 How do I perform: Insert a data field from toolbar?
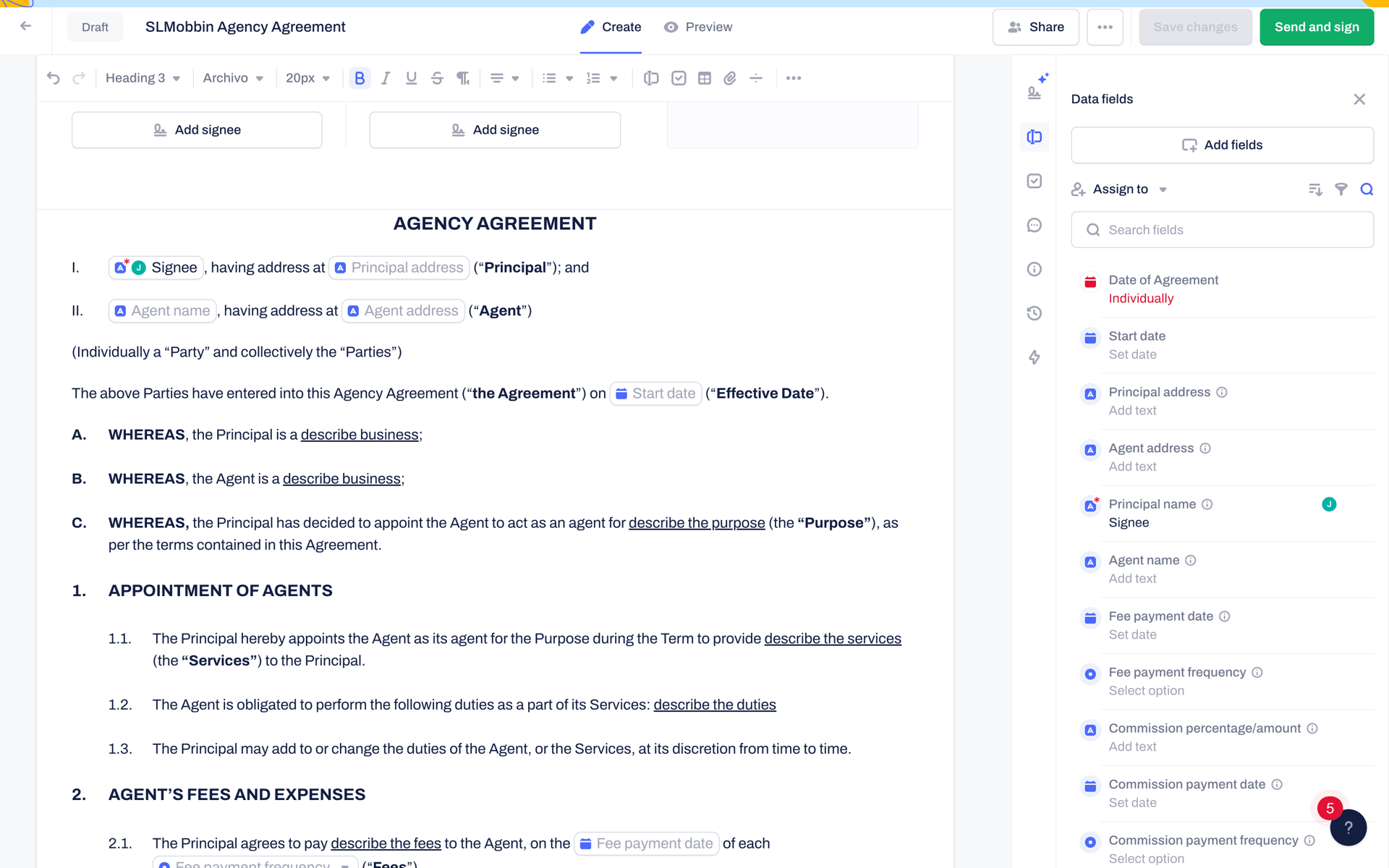(651, 78)
